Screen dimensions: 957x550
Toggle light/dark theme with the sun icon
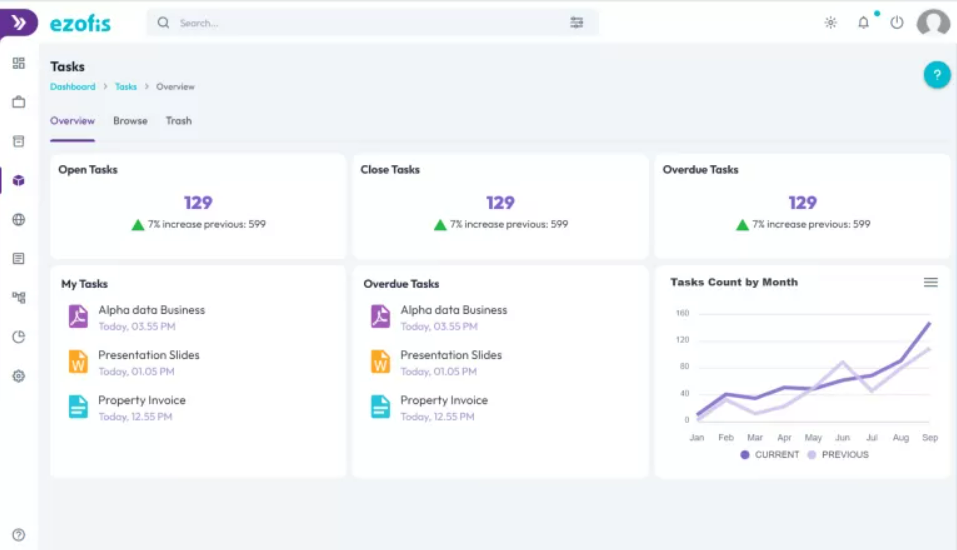click(x=830, y=23)
